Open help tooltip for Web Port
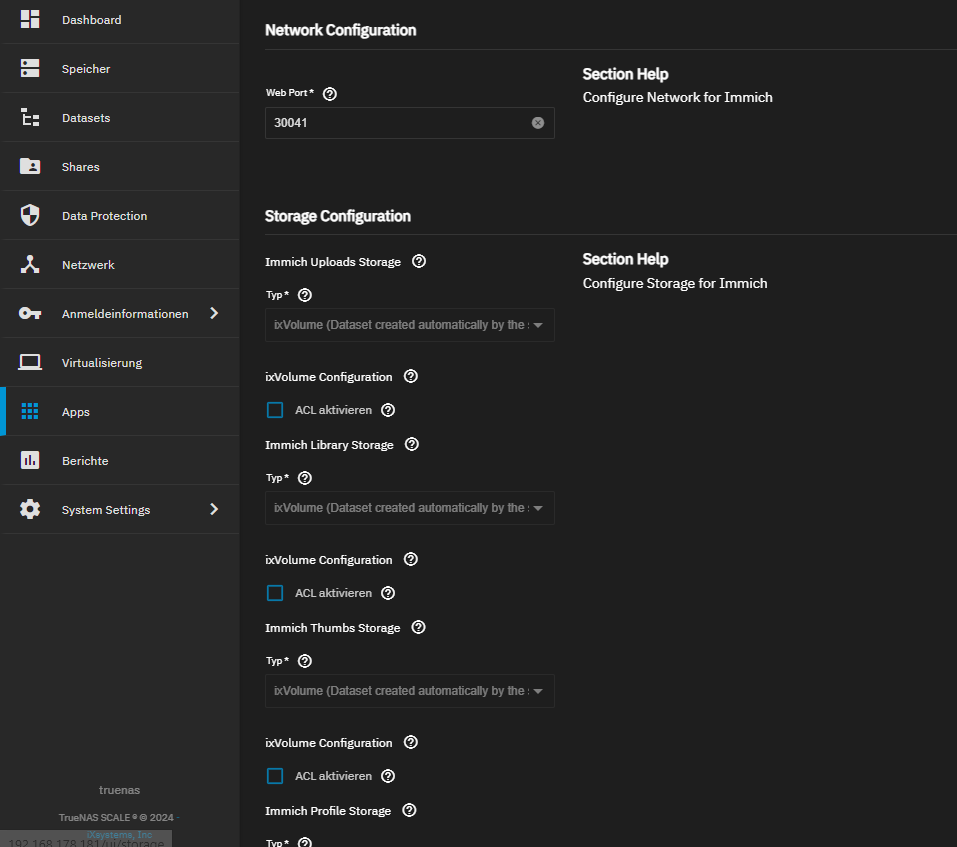Viewport: 957px width, 847px height. (x=330, y=94)
